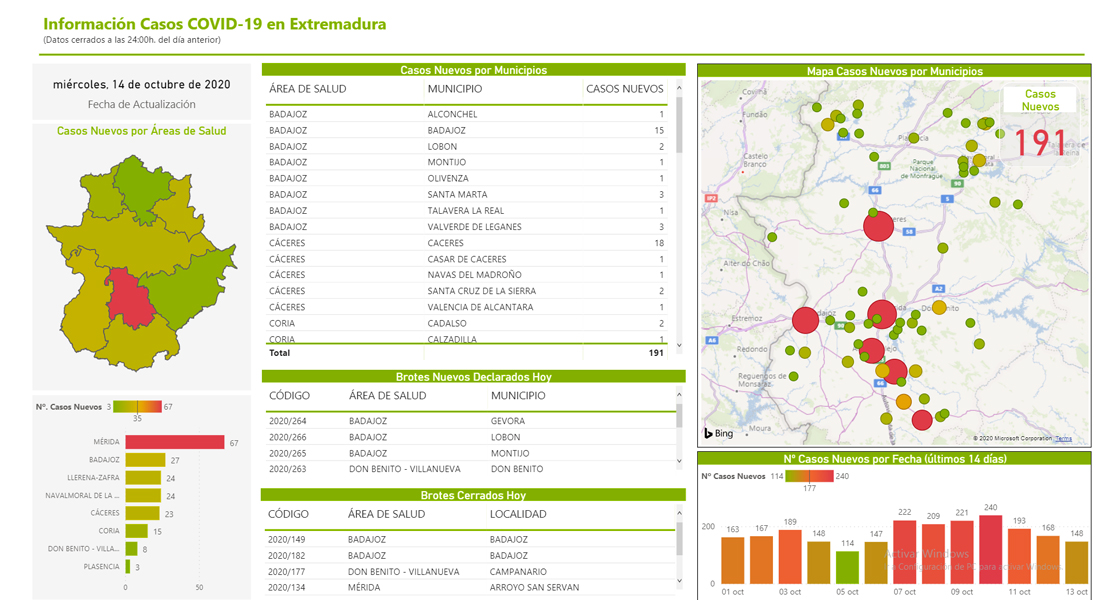
Task: Select the PLASENCIA bar showing 3
Action: 128,567
